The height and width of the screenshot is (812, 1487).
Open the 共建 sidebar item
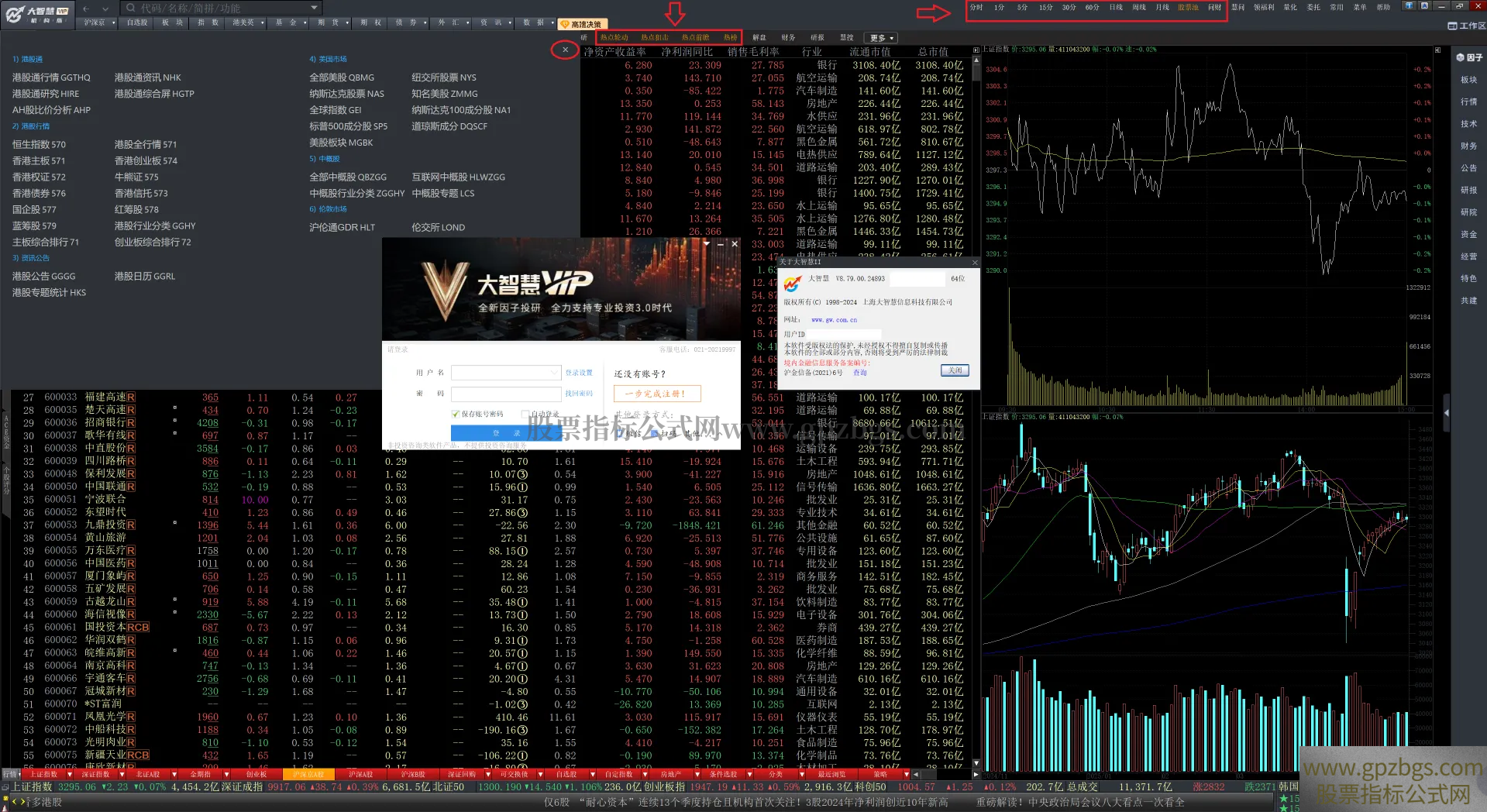click(1469, 301)
